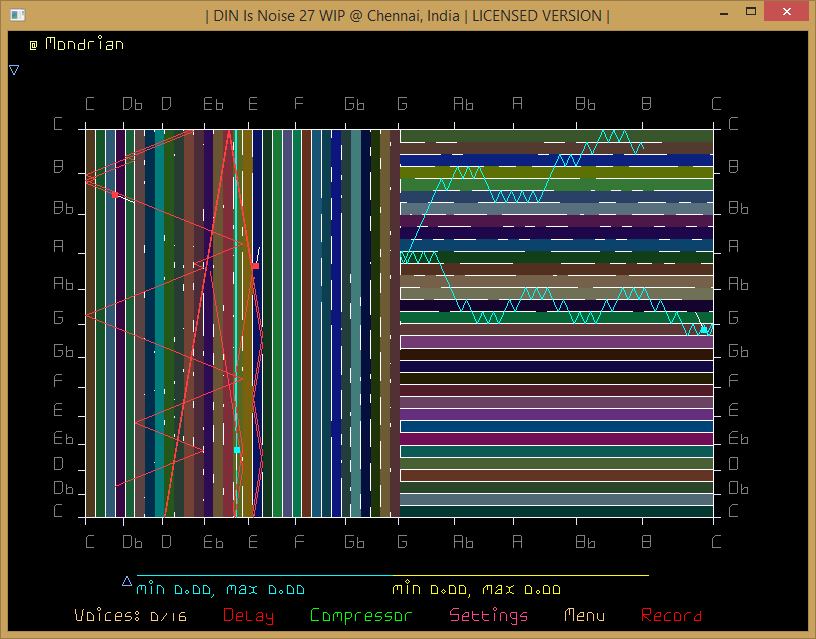Click the Gb note label on left axis
Image resolution: width=816 pixels, height=639 pixels.
63,351
